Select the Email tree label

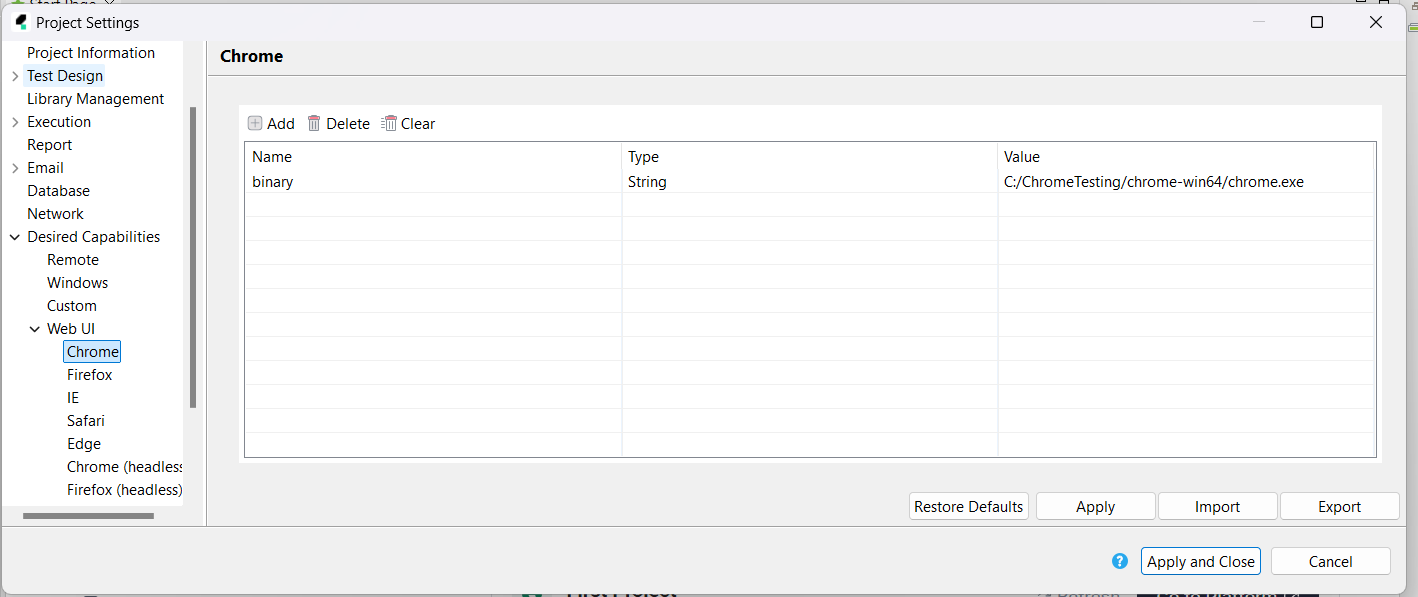point(45,168)
